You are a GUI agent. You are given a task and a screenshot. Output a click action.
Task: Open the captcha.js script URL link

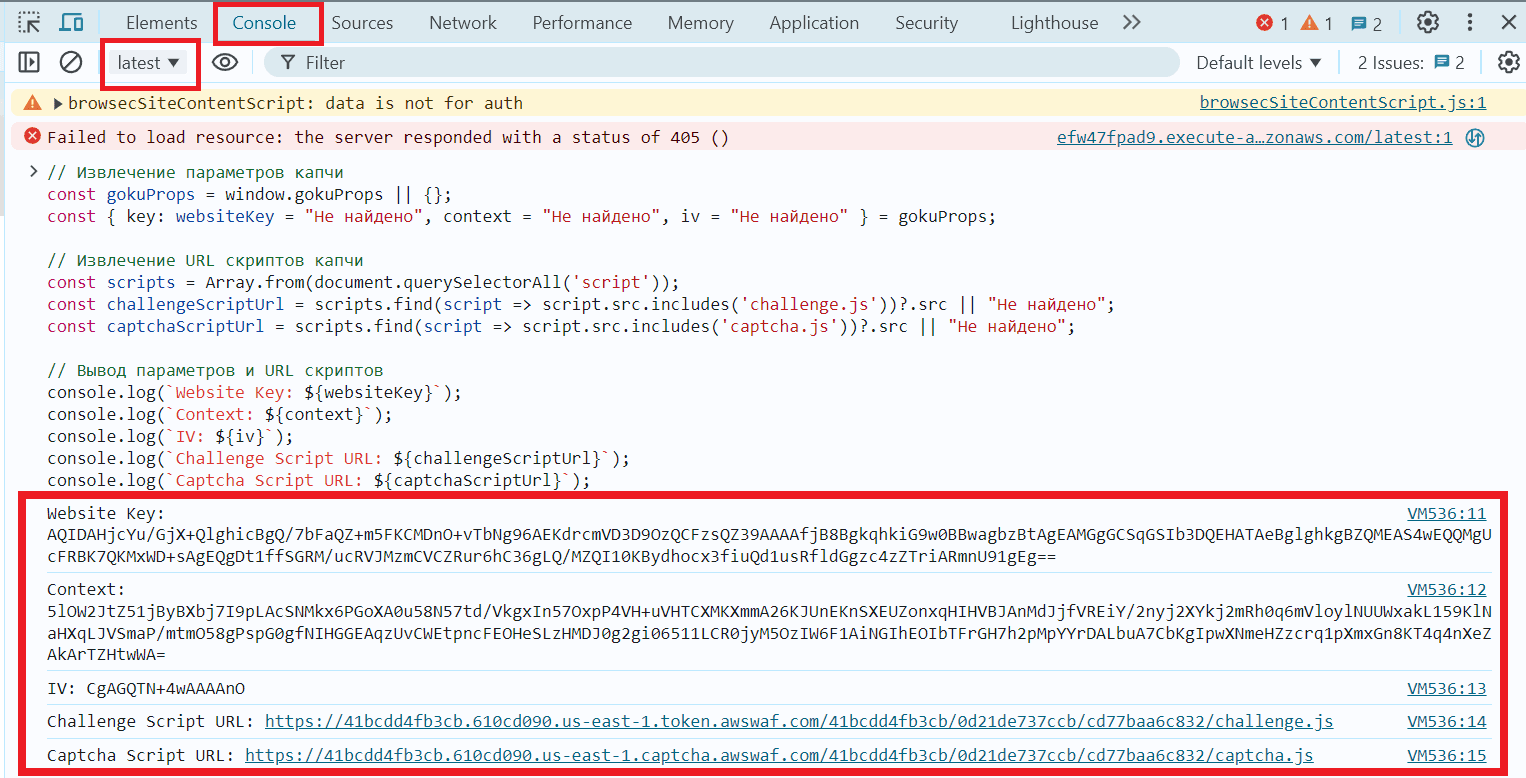(779, 756)
